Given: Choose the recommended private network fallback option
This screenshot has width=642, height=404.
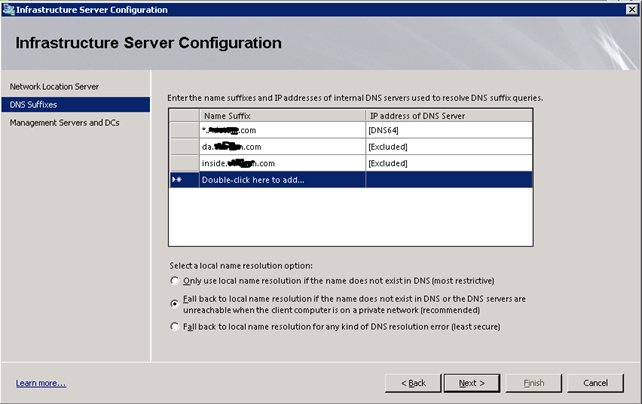Looking at the screenshot, I should [x=176, y=299].
